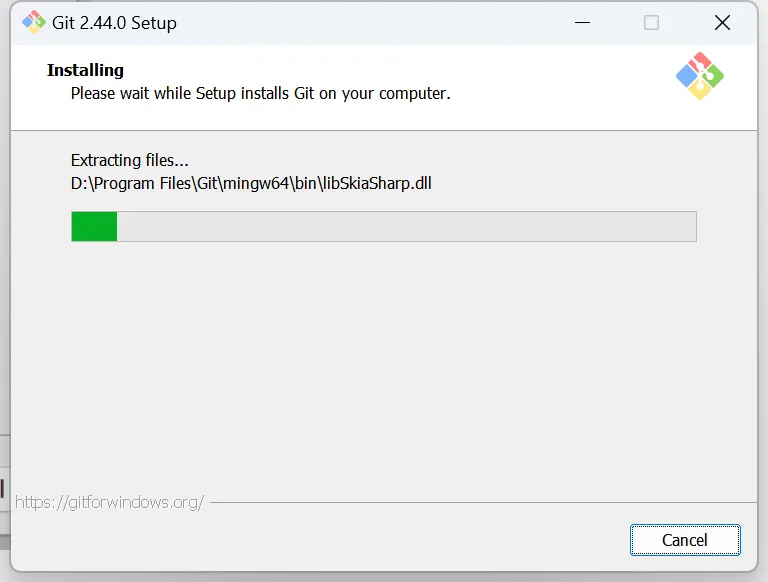Click the libSkiaSharp.dll file path text
The width and height of the screenshot is (768, 582).
point(251,183)
